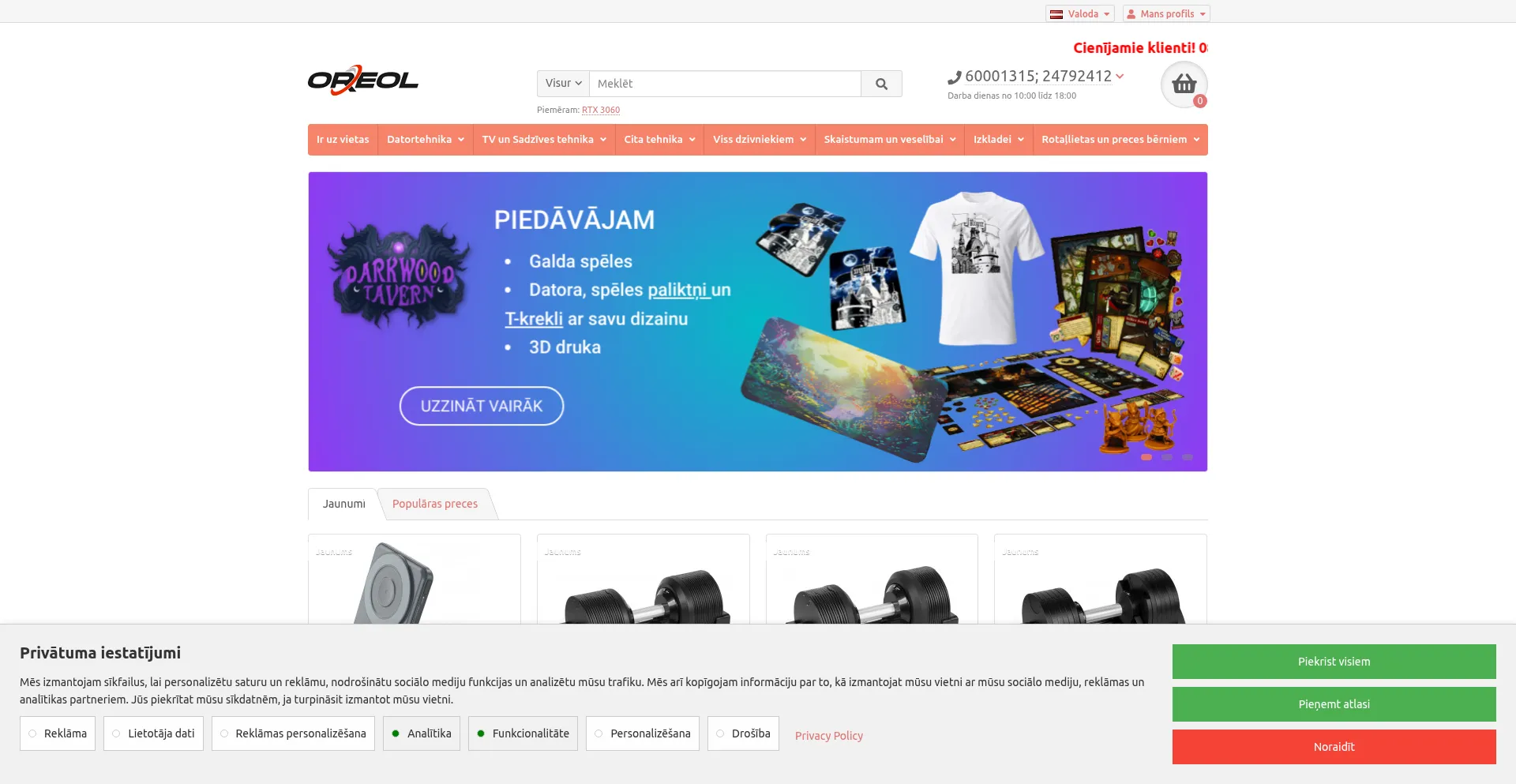
Task: Click the phone handset icon
Action: (x=955, y=77)
